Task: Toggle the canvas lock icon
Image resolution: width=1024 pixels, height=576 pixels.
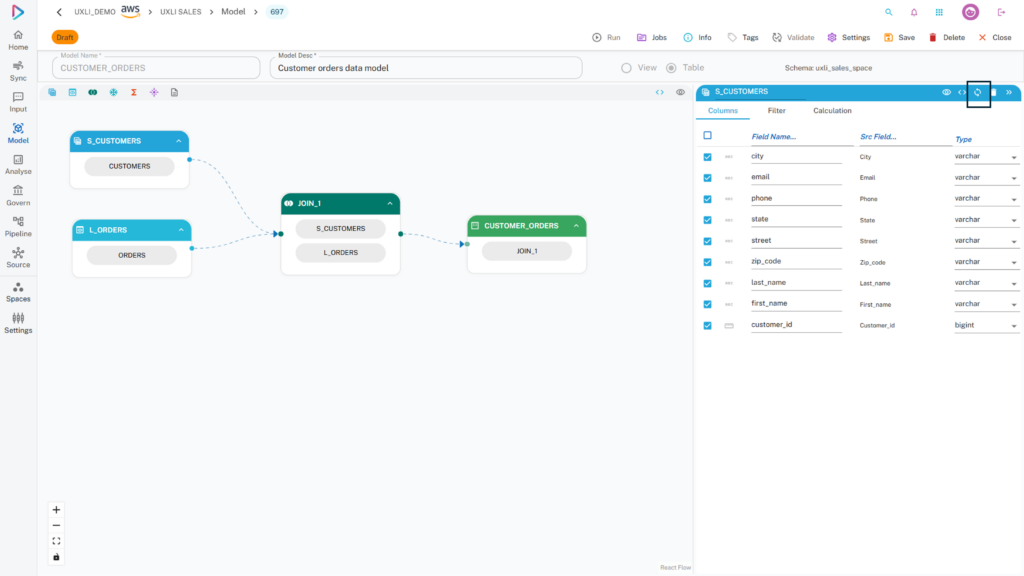Action: coord(56,557)
